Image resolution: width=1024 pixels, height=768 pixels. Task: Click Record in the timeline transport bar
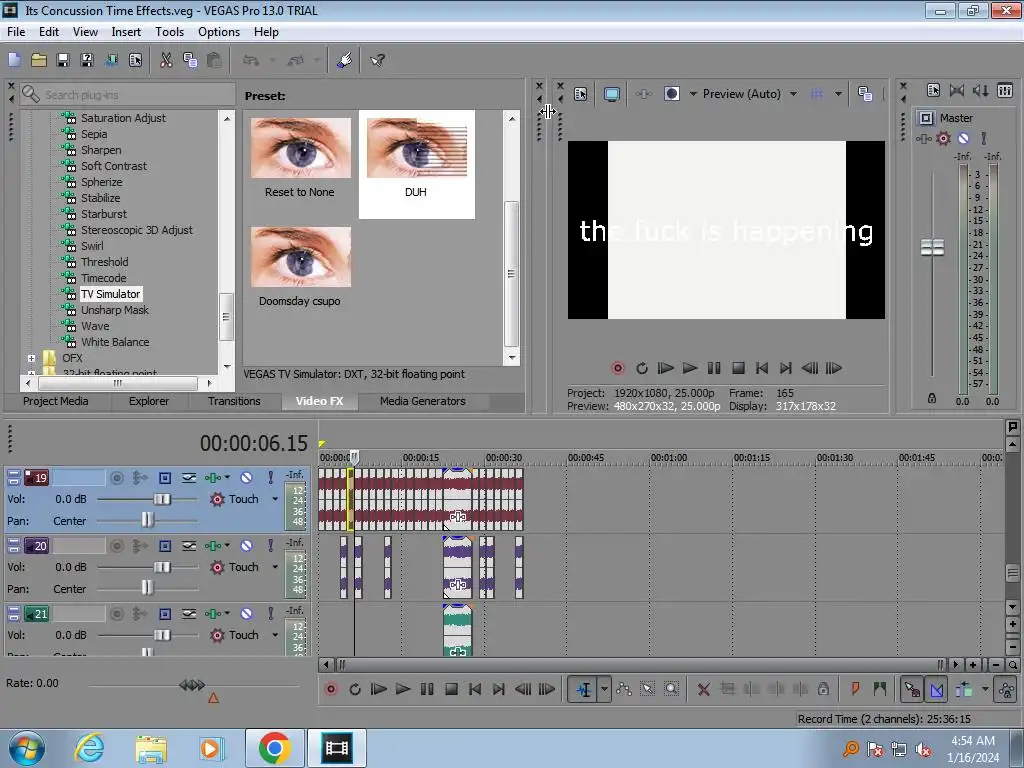tap(331, 689)
